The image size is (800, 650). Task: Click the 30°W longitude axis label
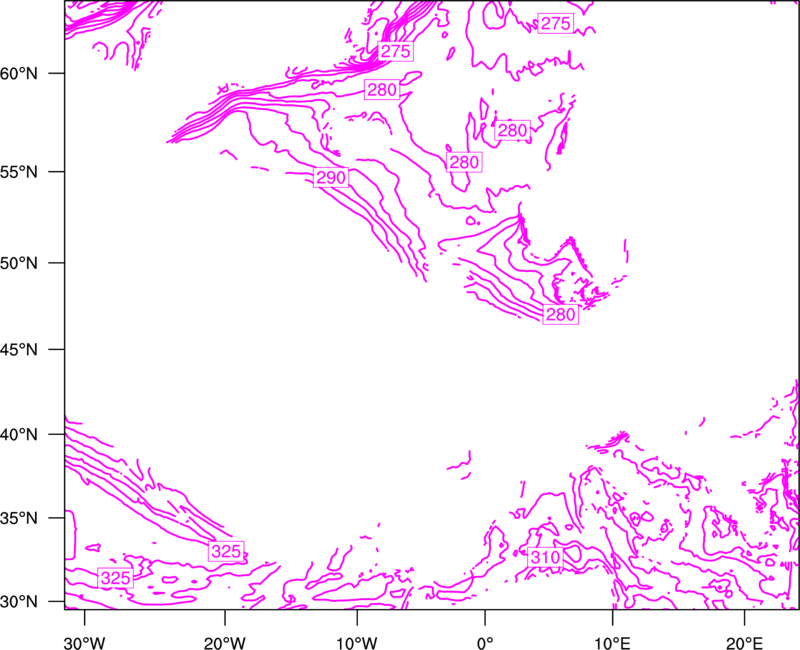click(x=85, y=642)
